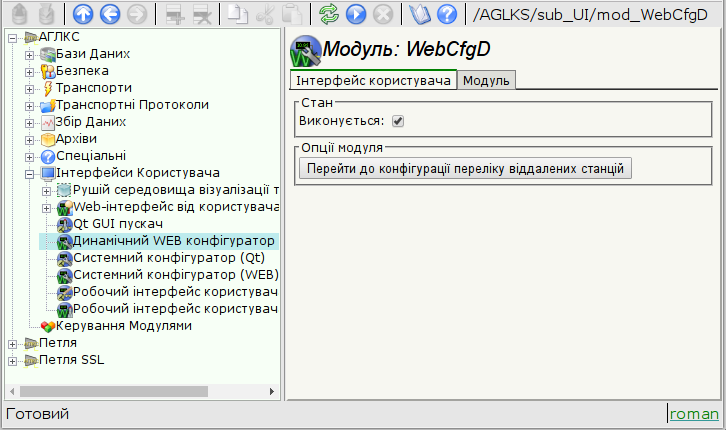The height and width of the screenshot is (430, 726).
Task: Expand the Бази Даних tree node
Action: click(x=29, y=54)
